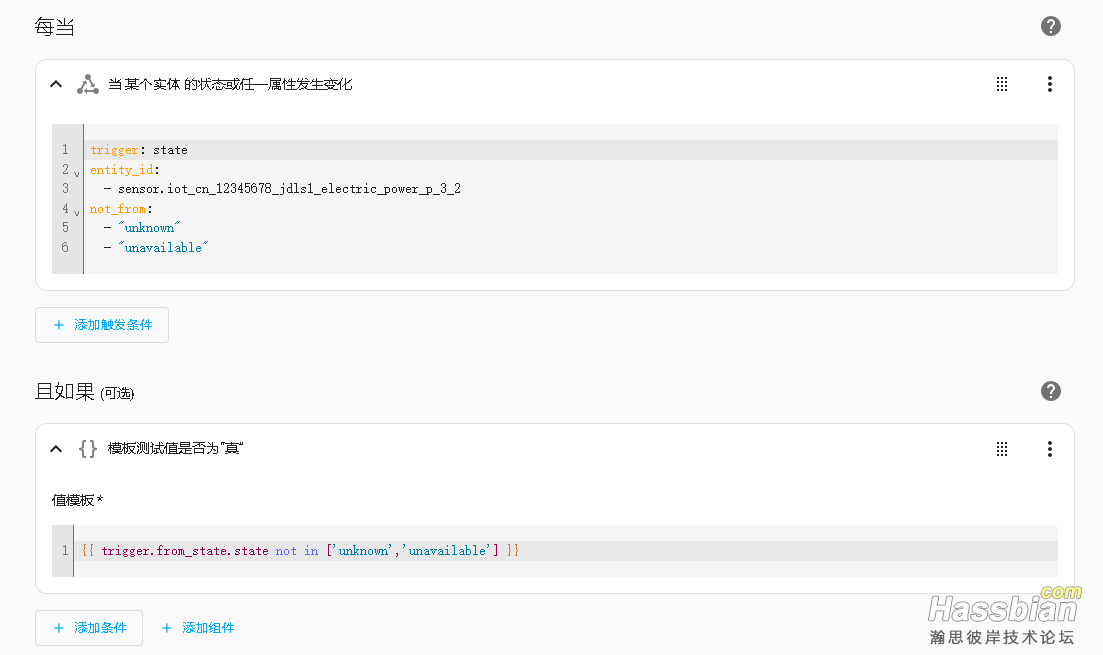Click the 'trigger: state' line in editor
Screen dimensions: 1103x655
[x=570, y=150]
